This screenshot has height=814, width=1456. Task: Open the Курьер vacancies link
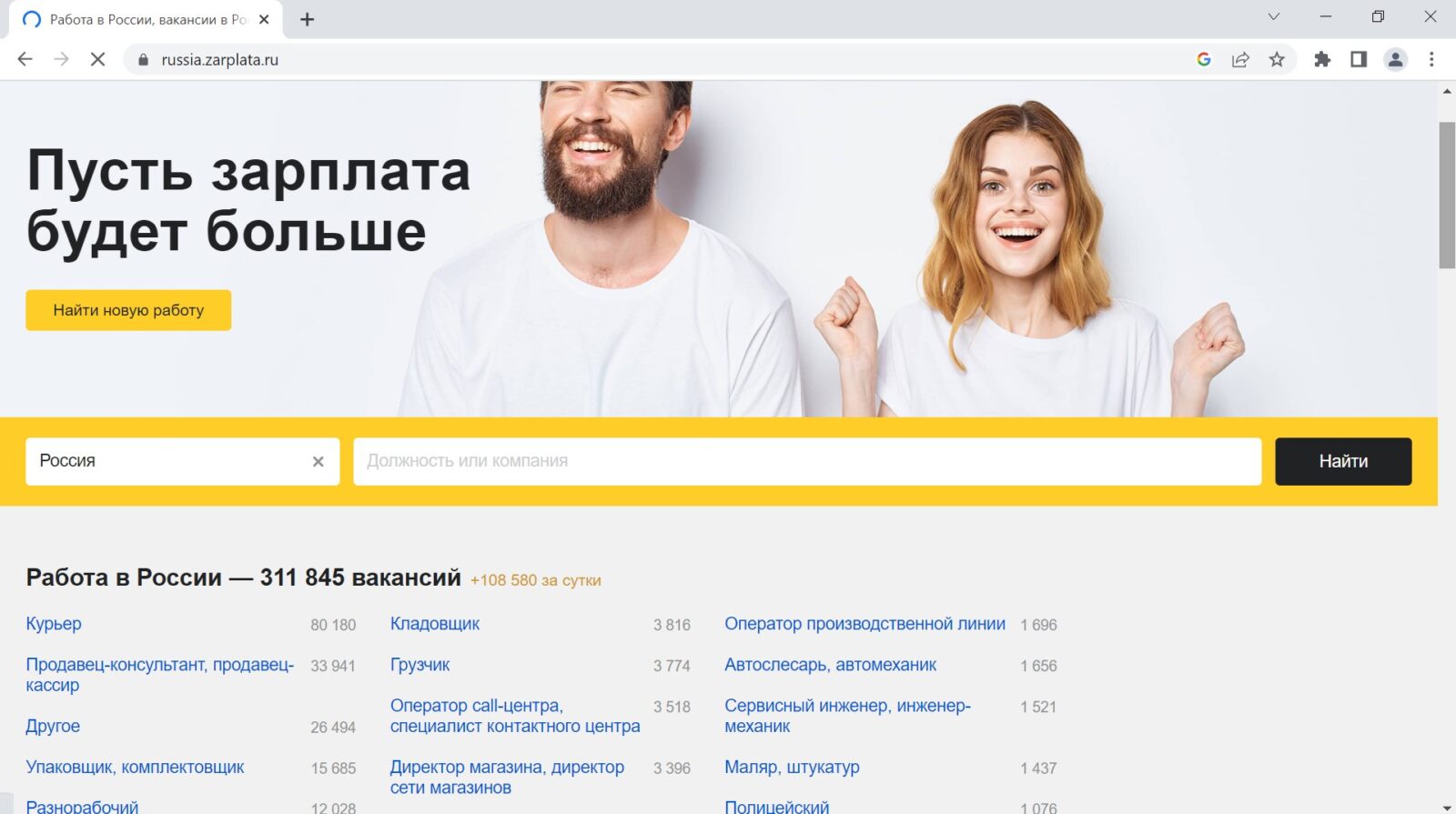54,624
